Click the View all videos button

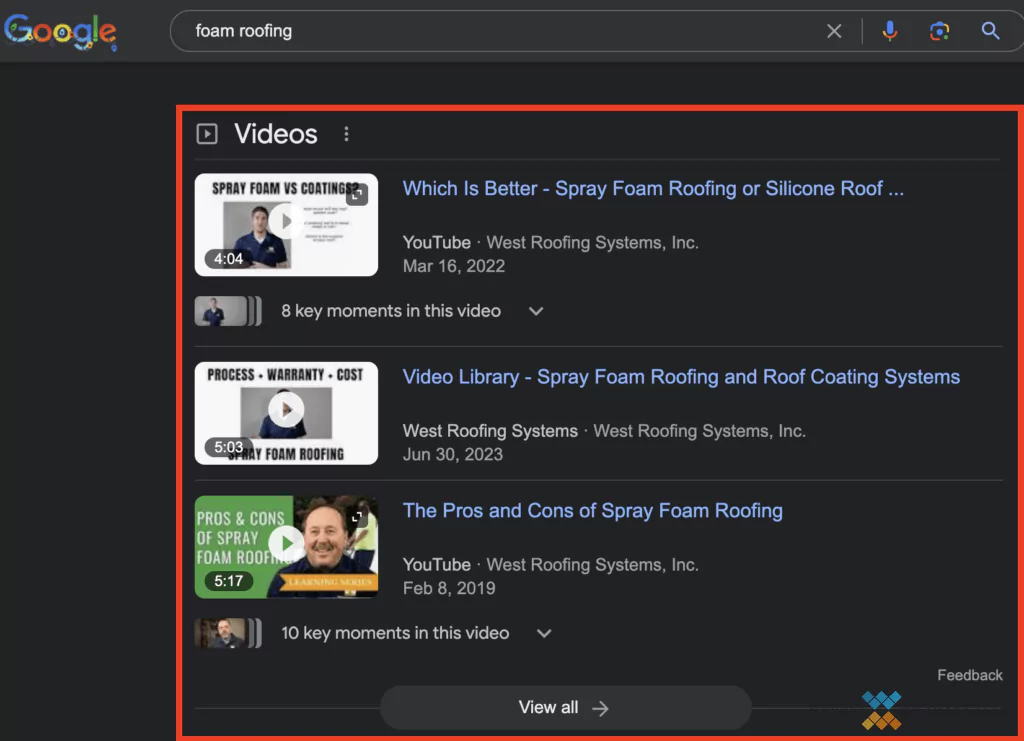pos(566,708)
